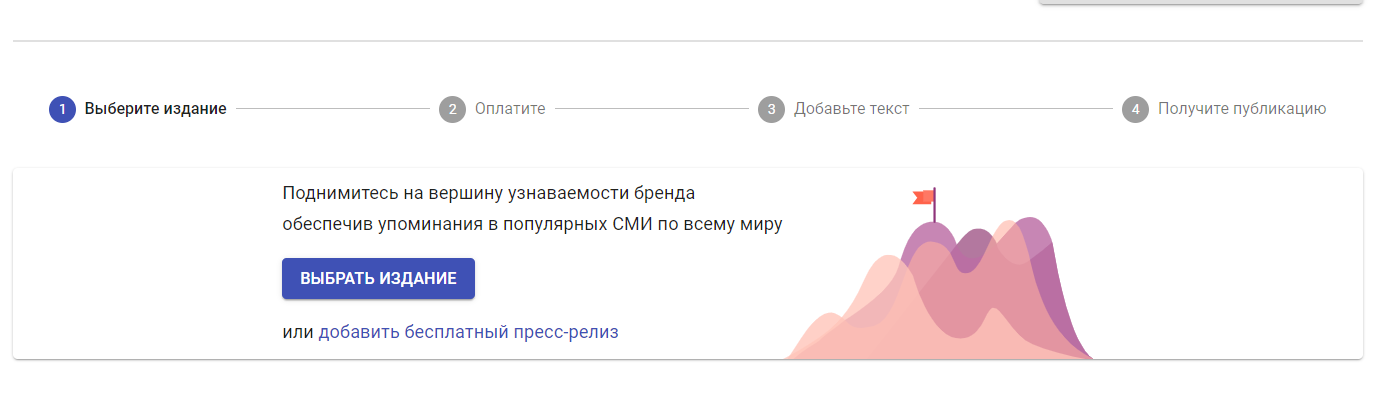Follow the 'добавить бесплатный пресс-релиз' link
The width and height of the screenshot is (1393, 406).
tap(468, 332)
